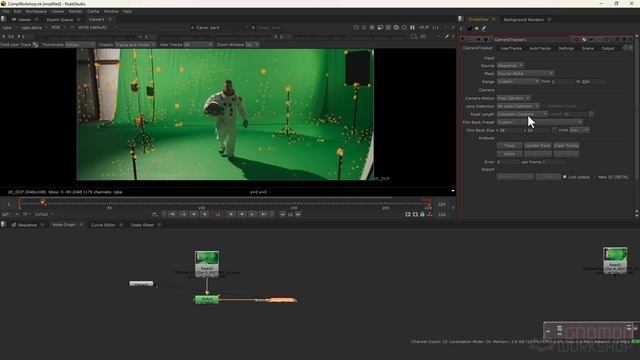Open the Camera Motion dropdown
Viewport: 640px width, 360px height.
point(513,98)
